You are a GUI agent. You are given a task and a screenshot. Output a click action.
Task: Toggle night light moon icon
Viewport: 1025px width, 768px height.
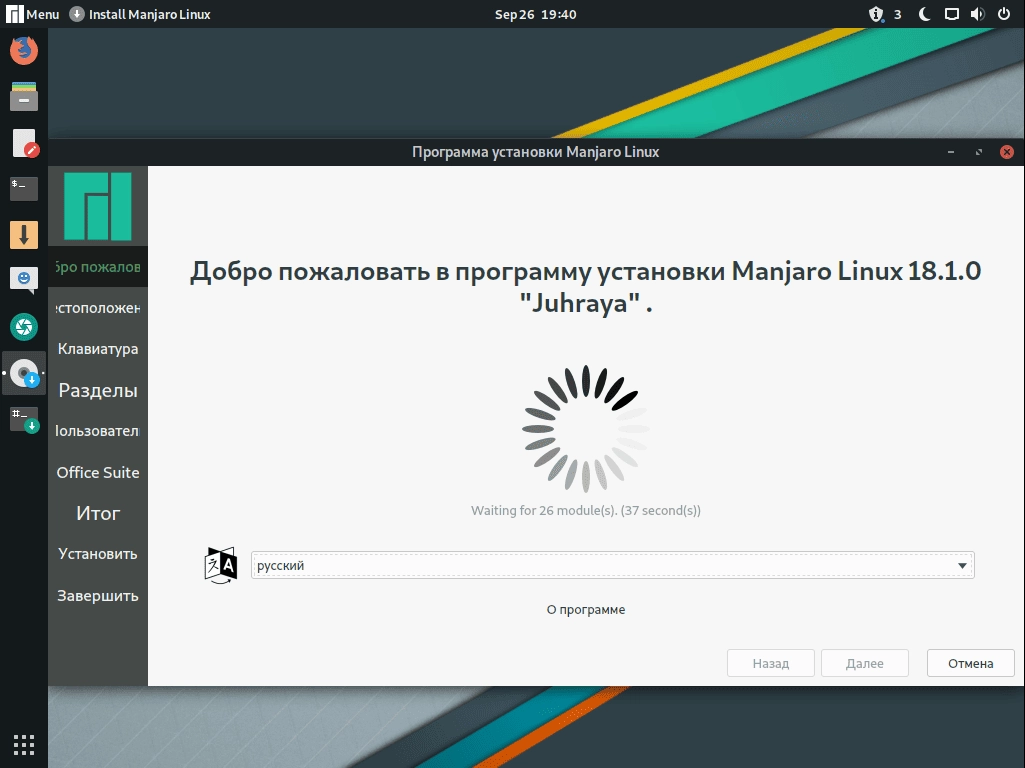(x=924, y=14)
